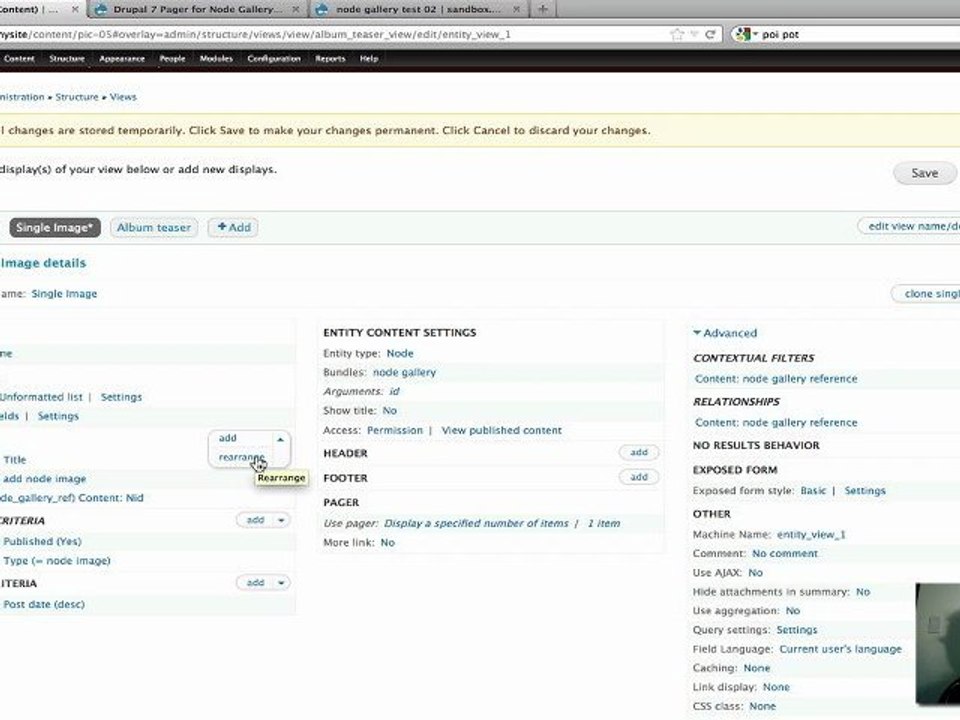Open format Settings link beside Unformatted list
The image size is (960, 720).
pyautogui.click(x=121, y=397)
